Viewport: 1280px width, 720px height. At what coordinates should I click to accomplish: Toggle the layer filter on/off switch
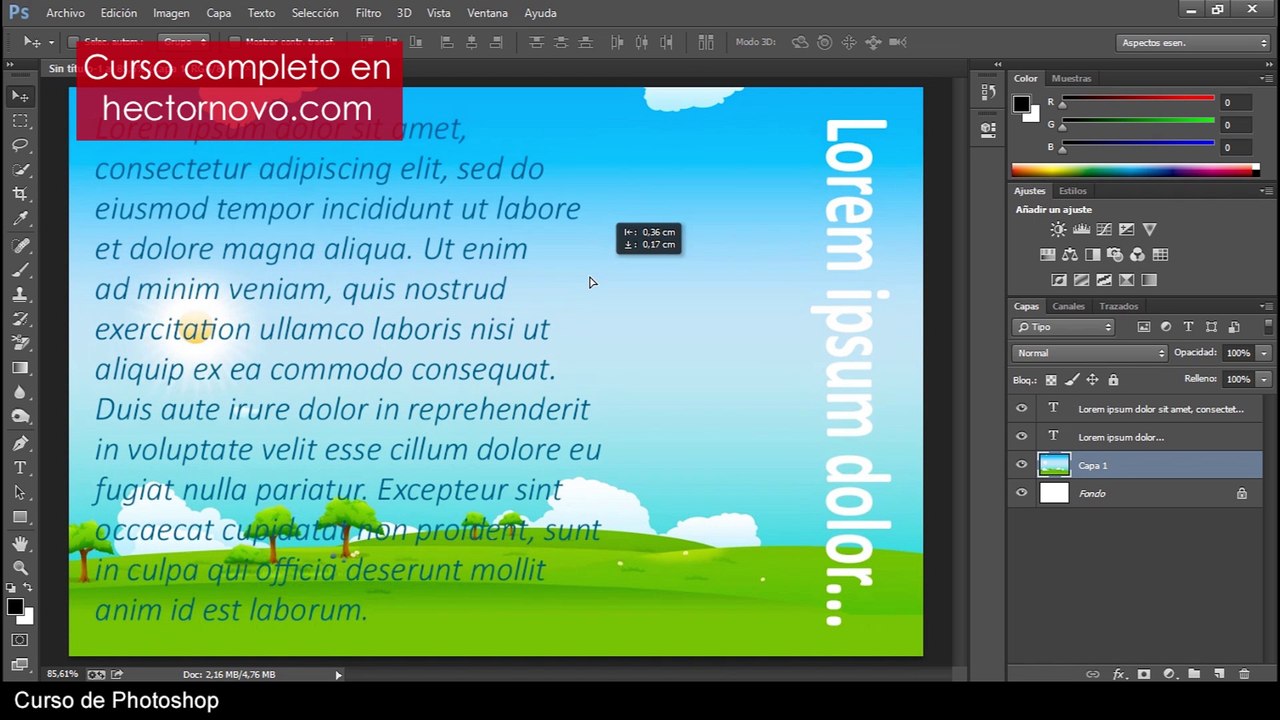[x=1268, y=327]
